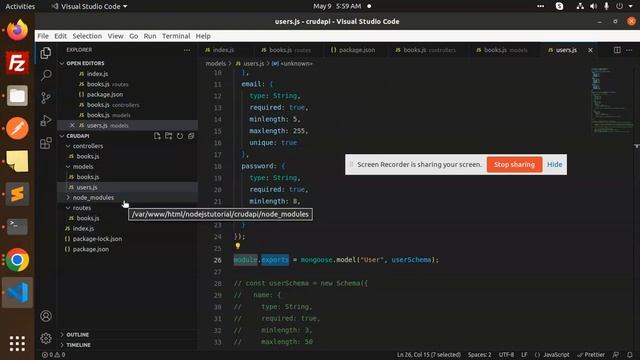
Task: Close the users.js editor tab
Action: [590, 50]
